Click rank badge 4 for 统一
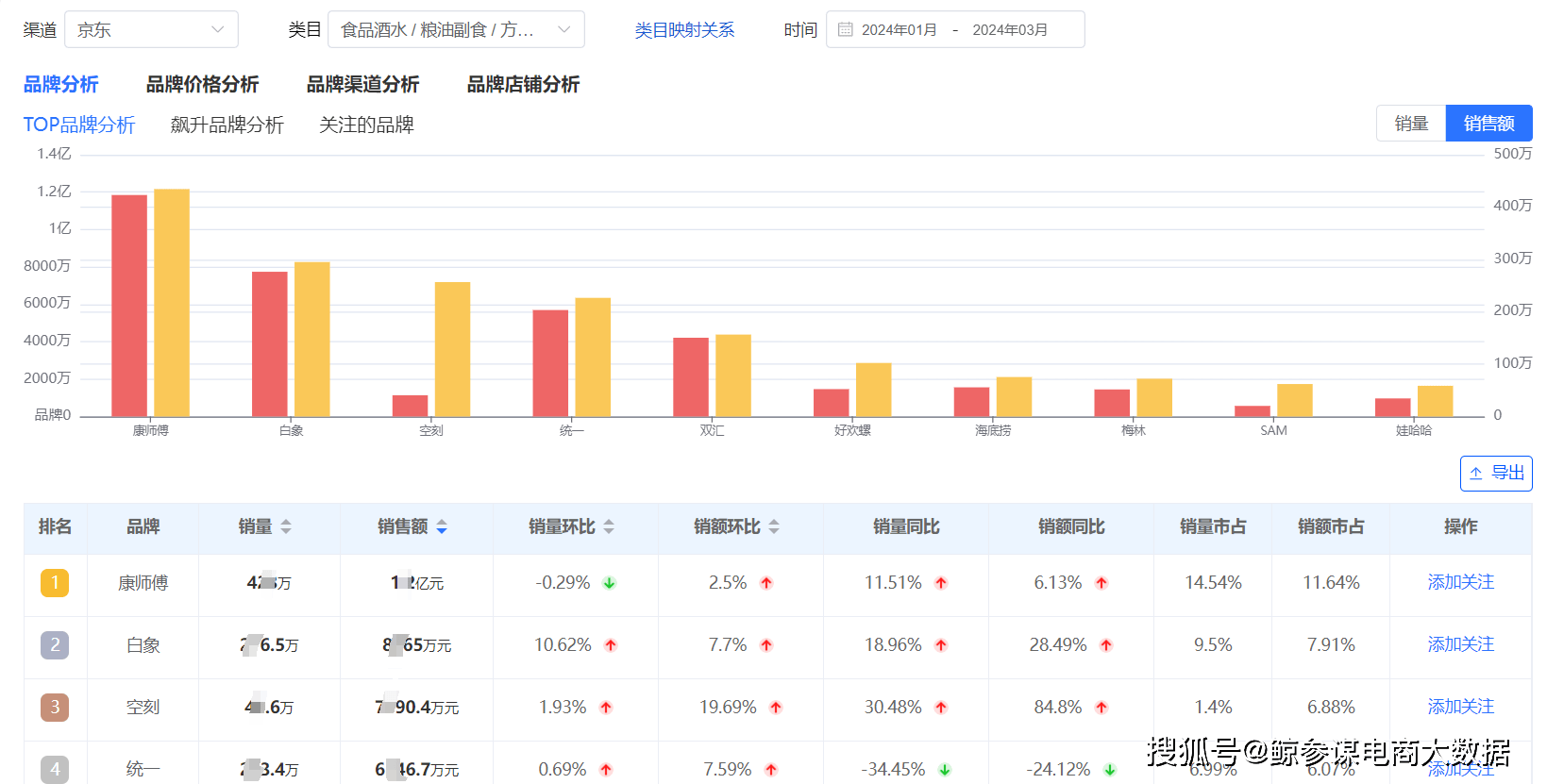 pyautogui.click(x=55, y=769)
